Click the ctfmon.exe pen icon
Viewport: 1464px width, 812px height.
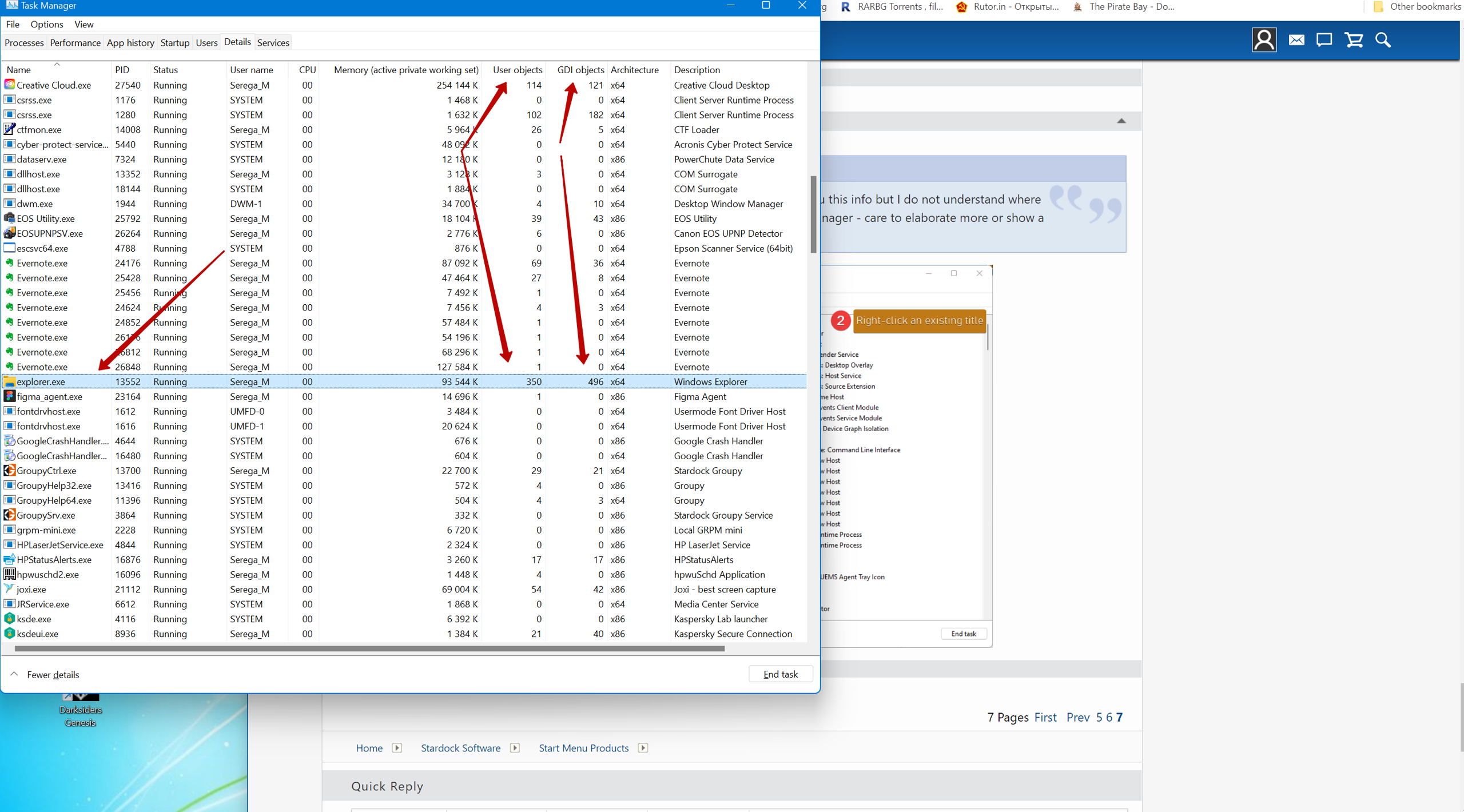9,129
